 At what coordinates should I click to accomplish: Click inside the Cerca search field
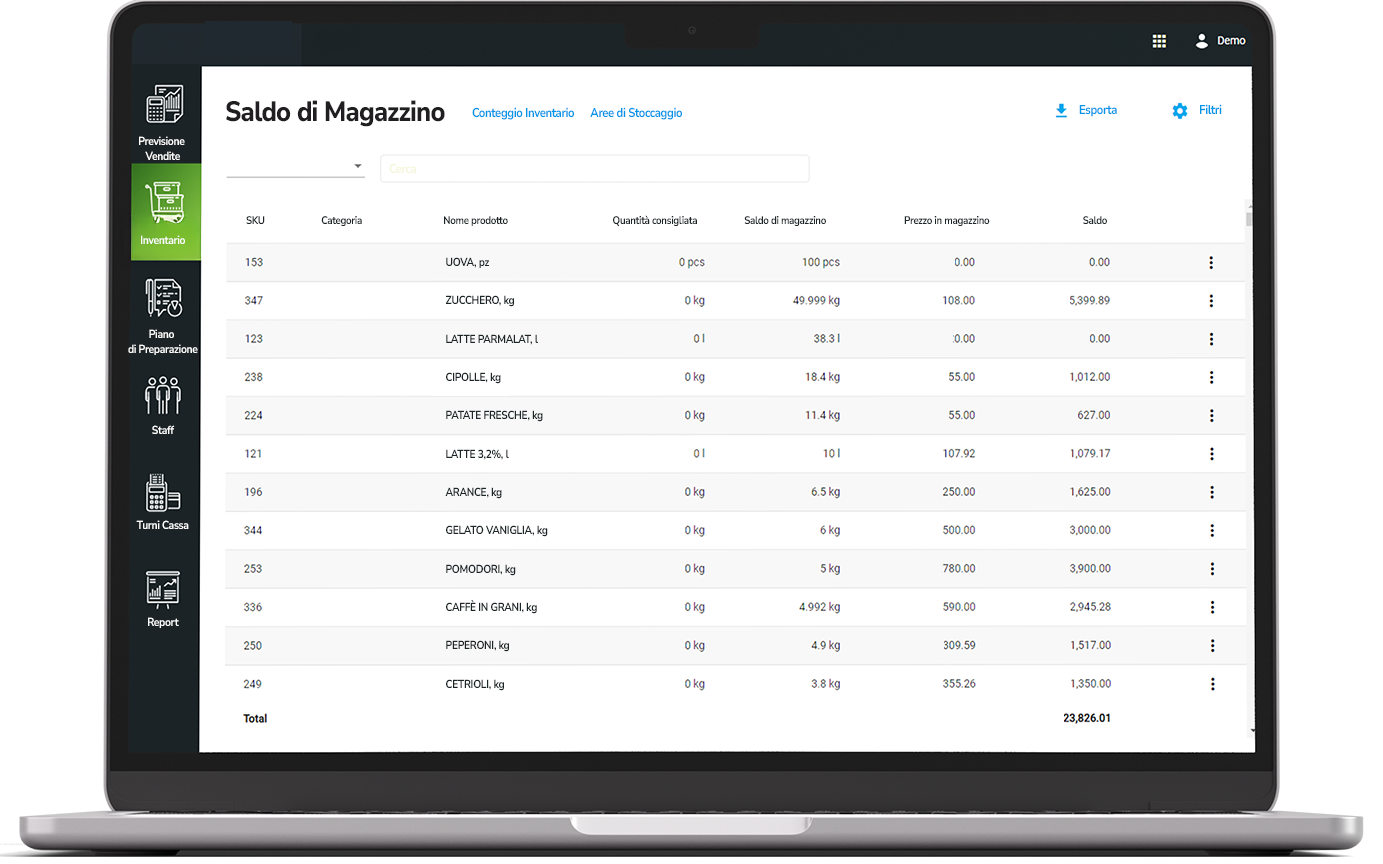[x=594, y=168]
